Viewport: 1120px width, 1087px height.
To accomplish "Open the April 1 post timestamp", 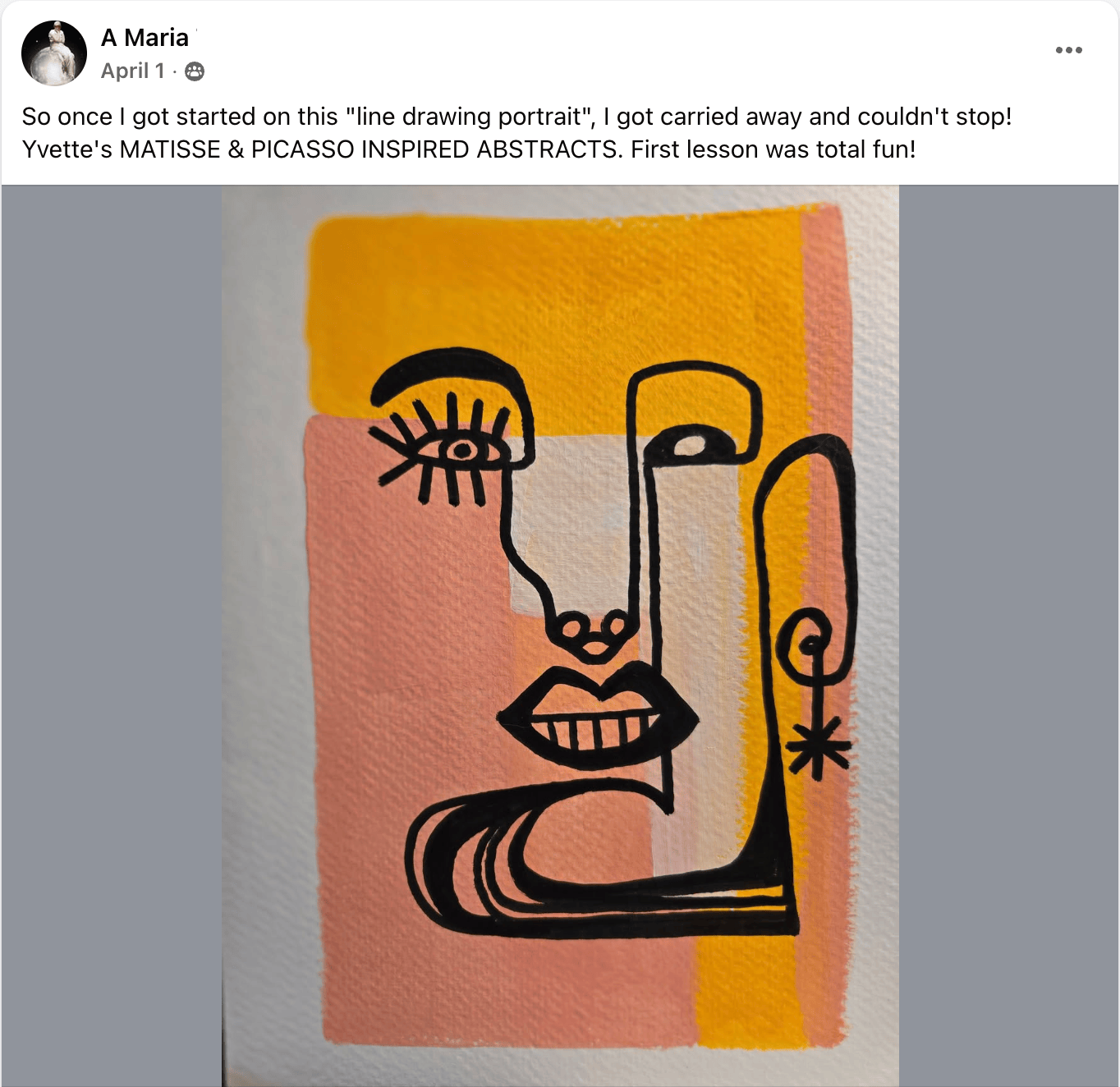I will 133,71.
